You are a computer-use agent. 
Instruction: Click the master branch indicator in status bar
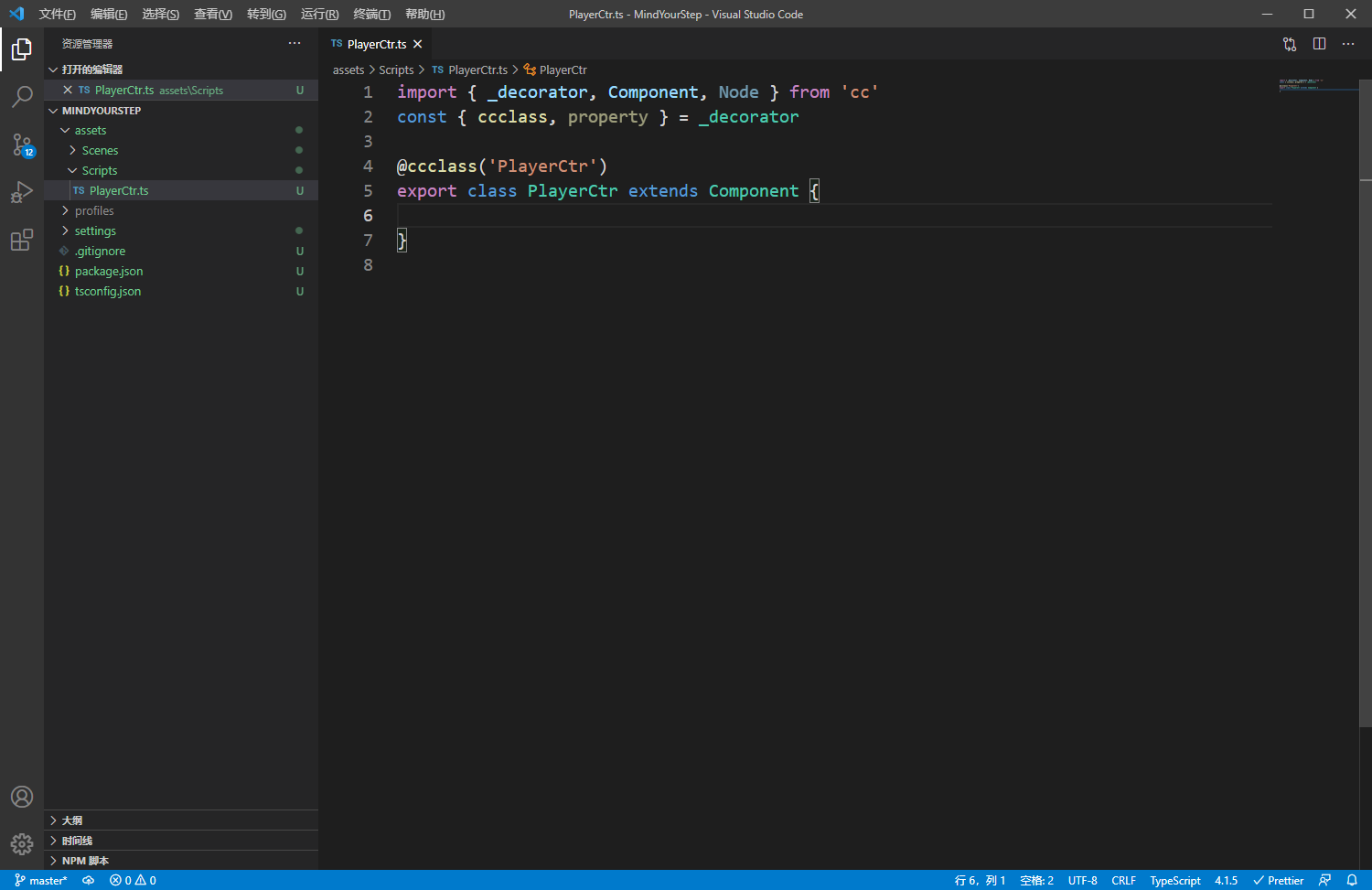pyautogui.click(x=41, y=880)
